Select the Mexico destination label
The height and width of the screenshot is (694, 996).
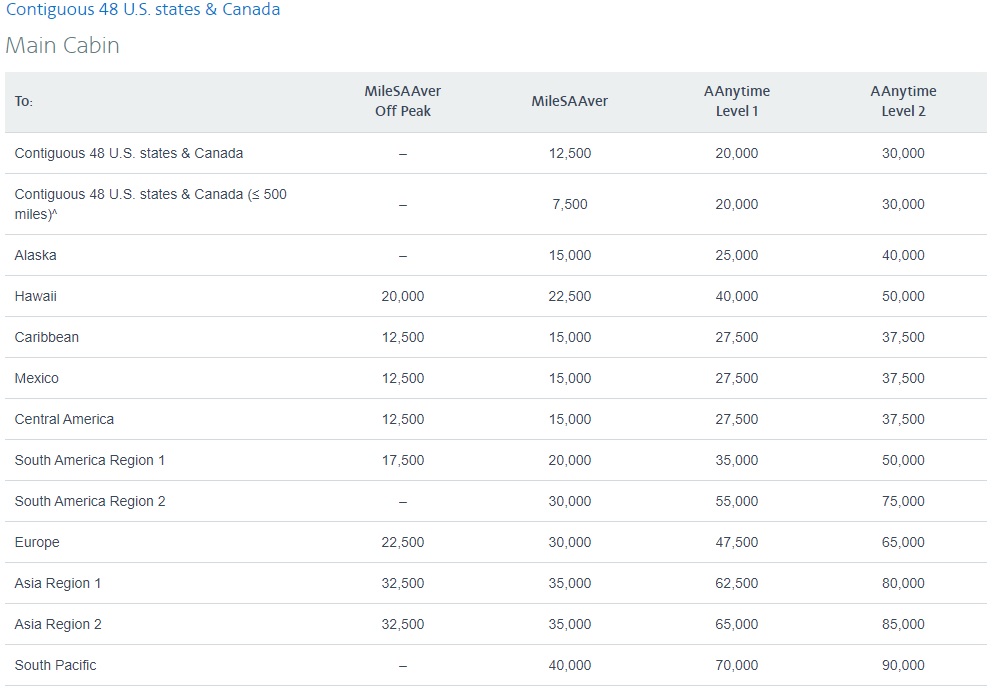pyautogui.click(x=37, y=378)
